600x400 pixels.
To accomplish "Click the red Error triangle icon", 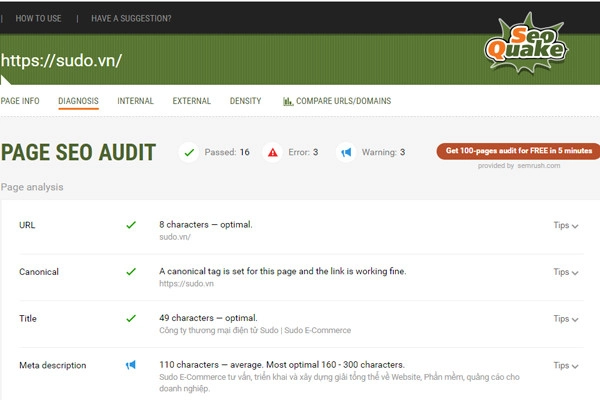I will pyautogui.click(x=272, y=153).
